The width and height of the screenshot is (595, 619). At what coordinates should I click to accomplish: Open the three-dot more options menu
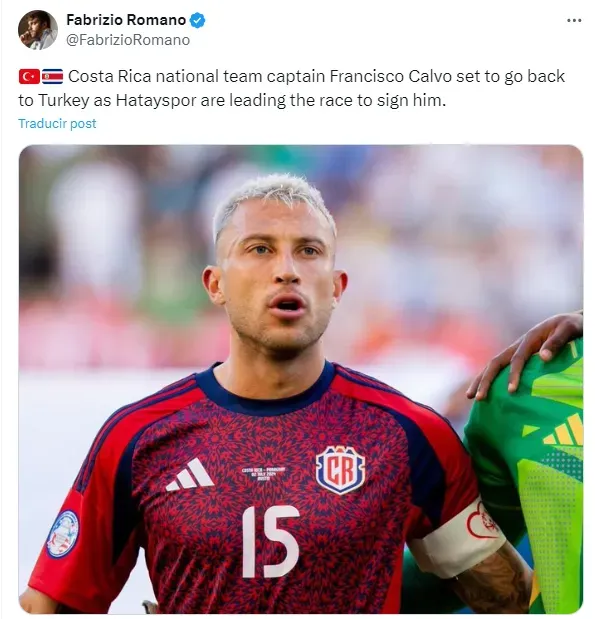574,21
